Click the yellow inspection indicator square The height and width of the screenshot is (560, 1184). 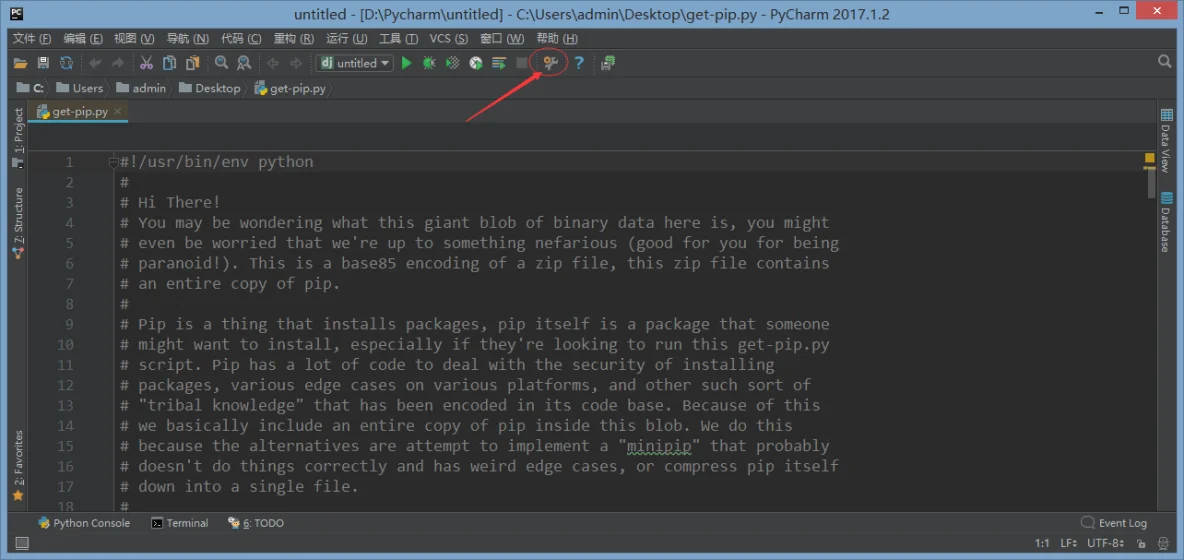pyautogui.click(x=1150, y=158)
